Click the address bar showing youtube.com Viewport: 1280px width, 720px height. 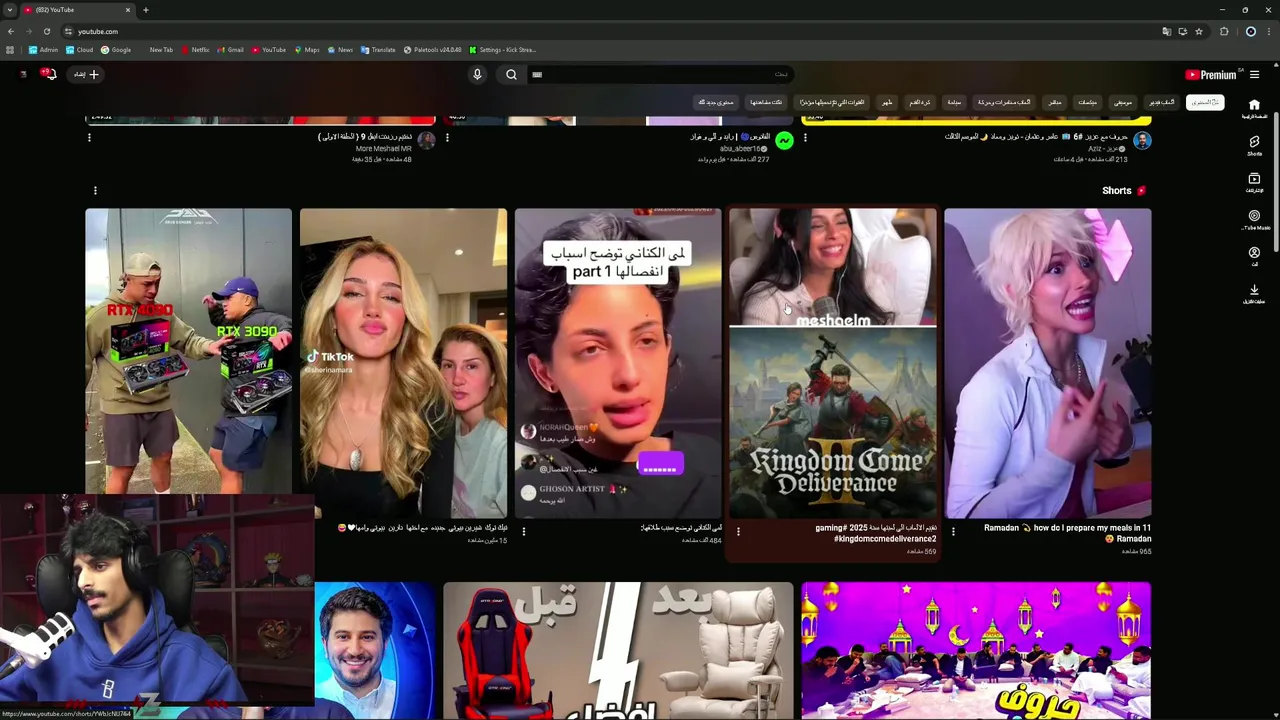pos(600,31)
